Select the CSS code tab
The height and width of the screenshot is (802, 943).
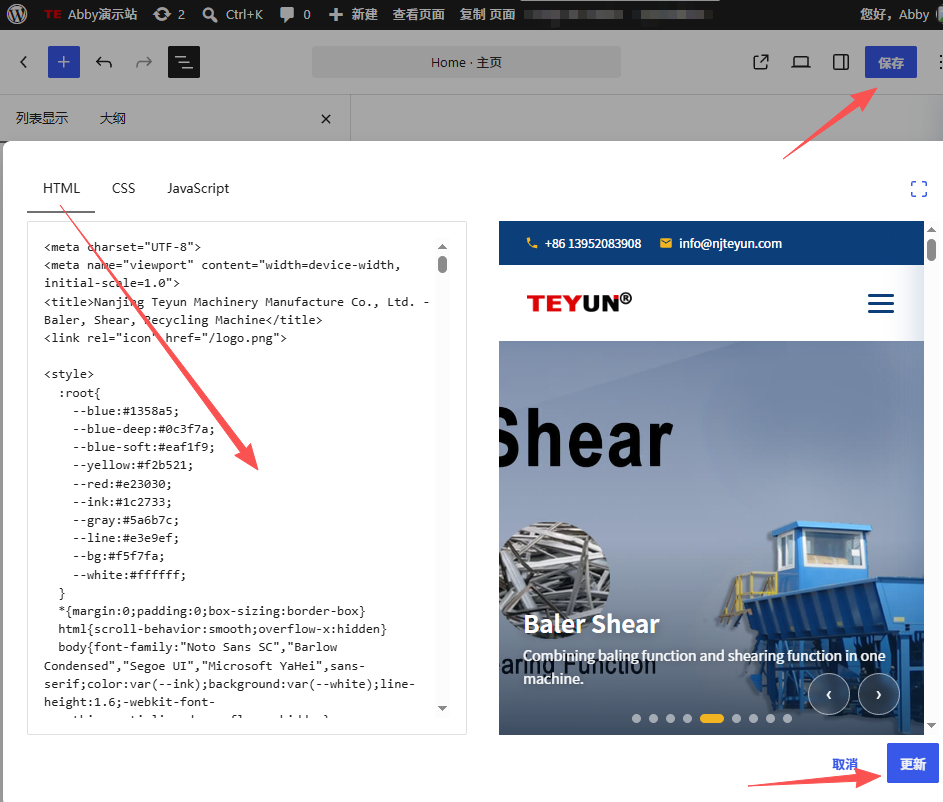[x=123, y=189]
